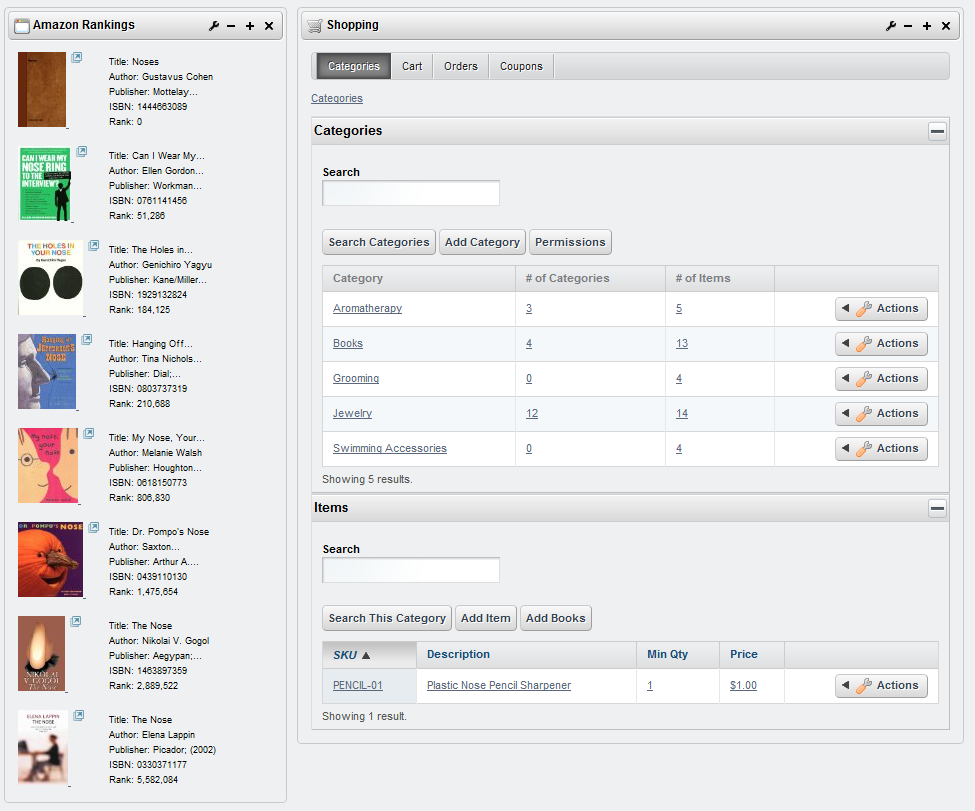Sort items by Description column

click(x=458, y=654)
